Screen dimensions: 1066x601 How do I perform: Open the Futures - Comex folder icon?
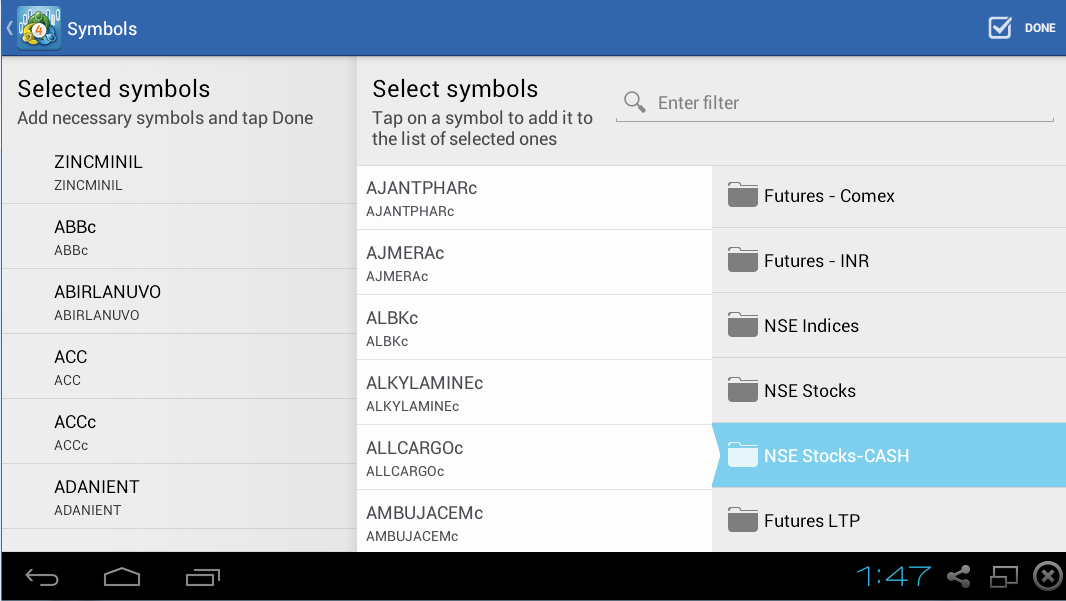point(742,195)
